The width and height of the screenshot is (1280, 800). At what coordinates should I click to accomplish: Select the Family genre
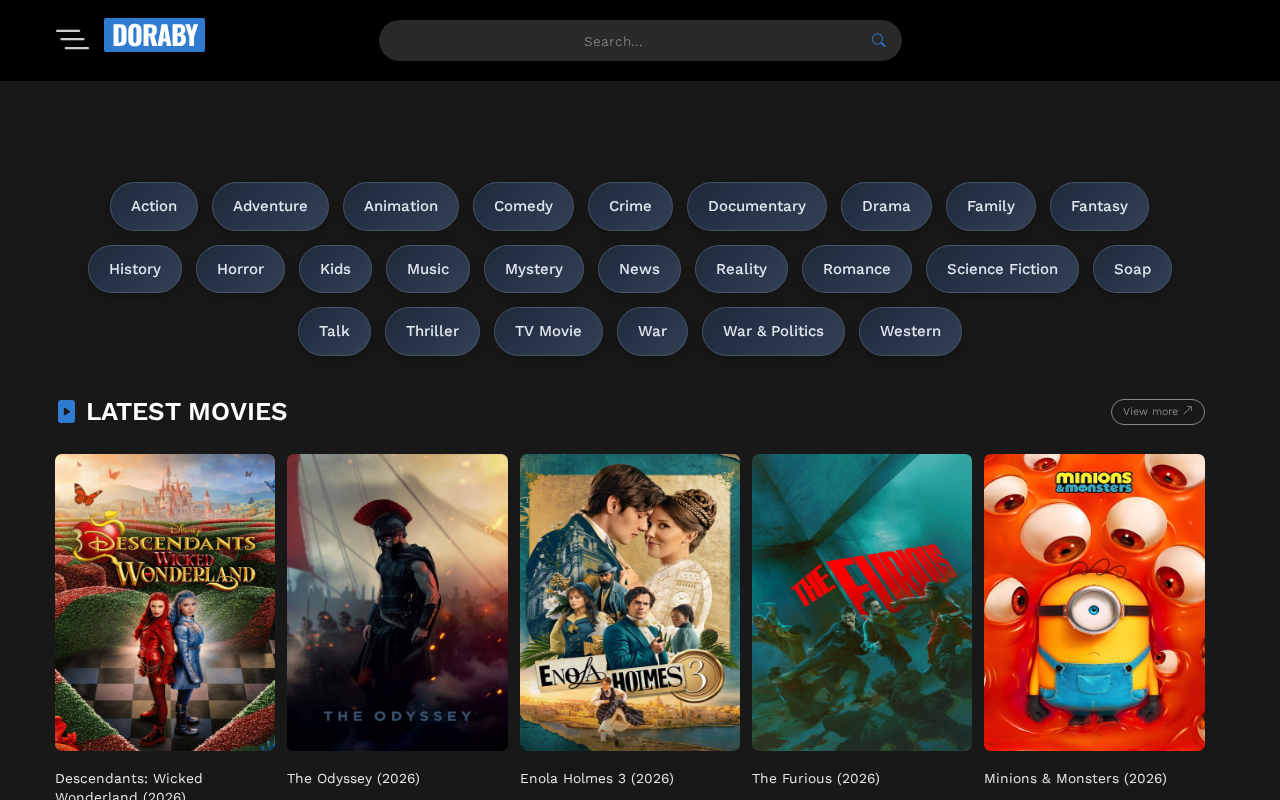point(991,206)
